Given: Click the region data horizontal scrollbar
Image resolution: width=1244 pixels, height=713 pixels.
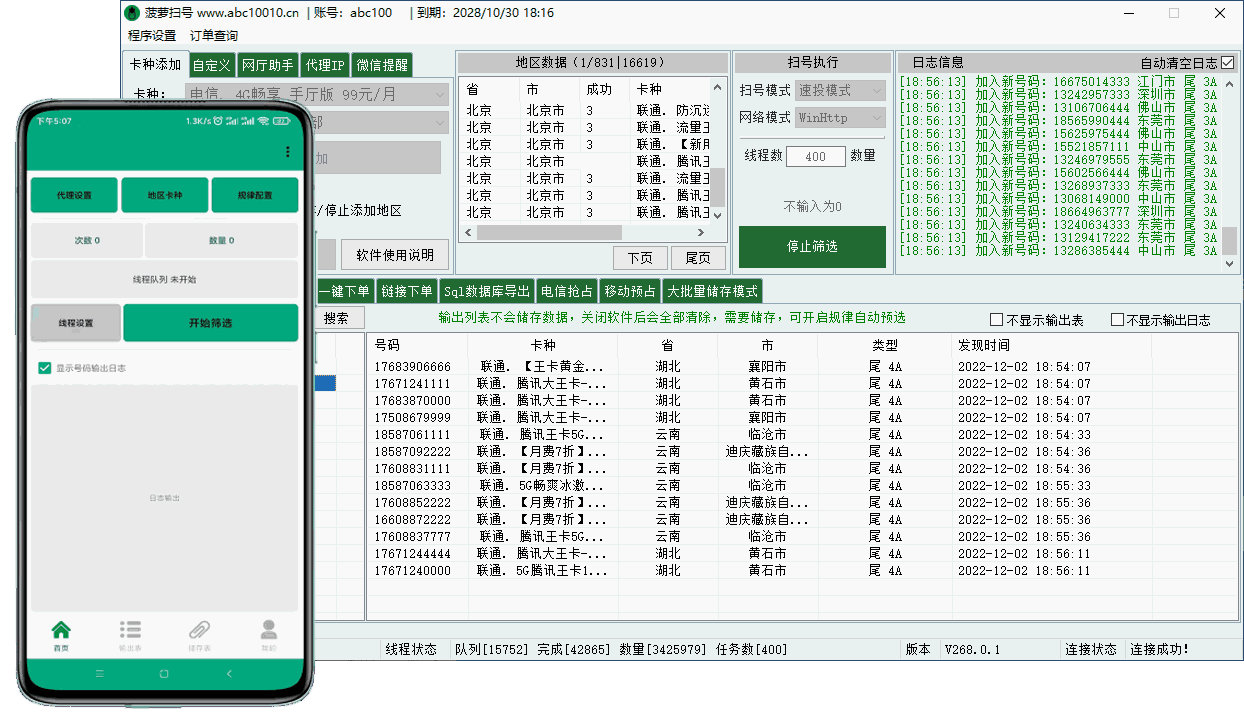Looking at the screenshot, I should click(590, 232).
